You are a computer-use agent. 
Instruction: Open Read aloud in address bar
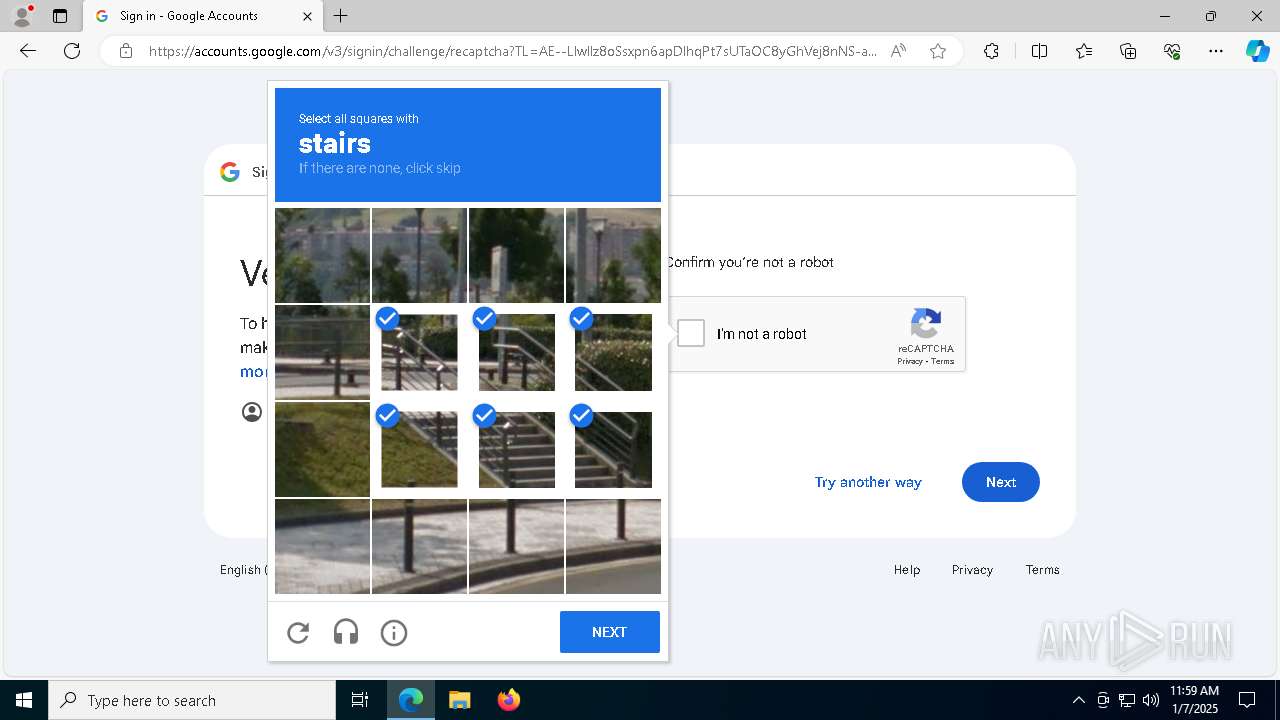click(898, 51)
